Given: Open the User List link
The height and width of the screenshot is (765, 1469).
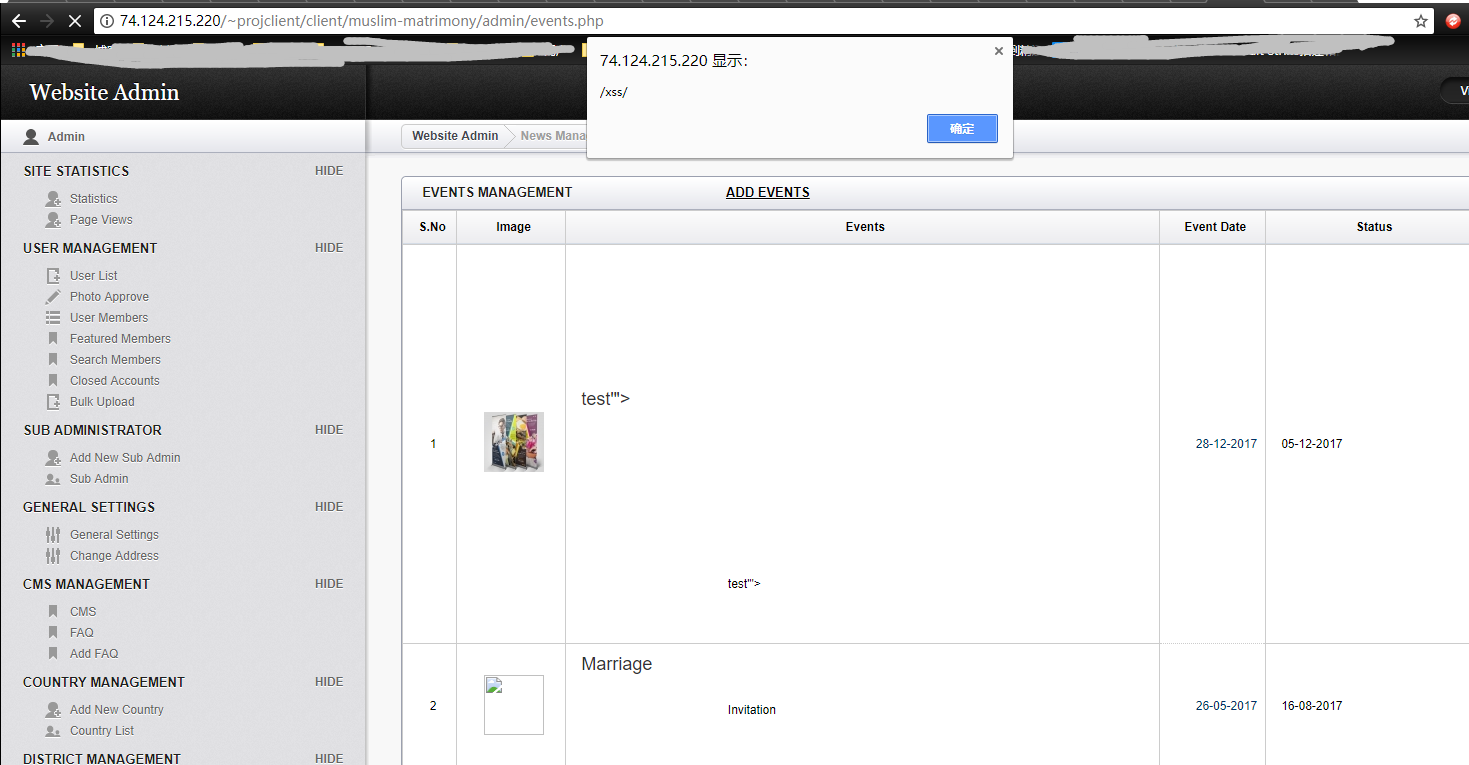Looking at the screenshot, I should [x=94, y=276].
